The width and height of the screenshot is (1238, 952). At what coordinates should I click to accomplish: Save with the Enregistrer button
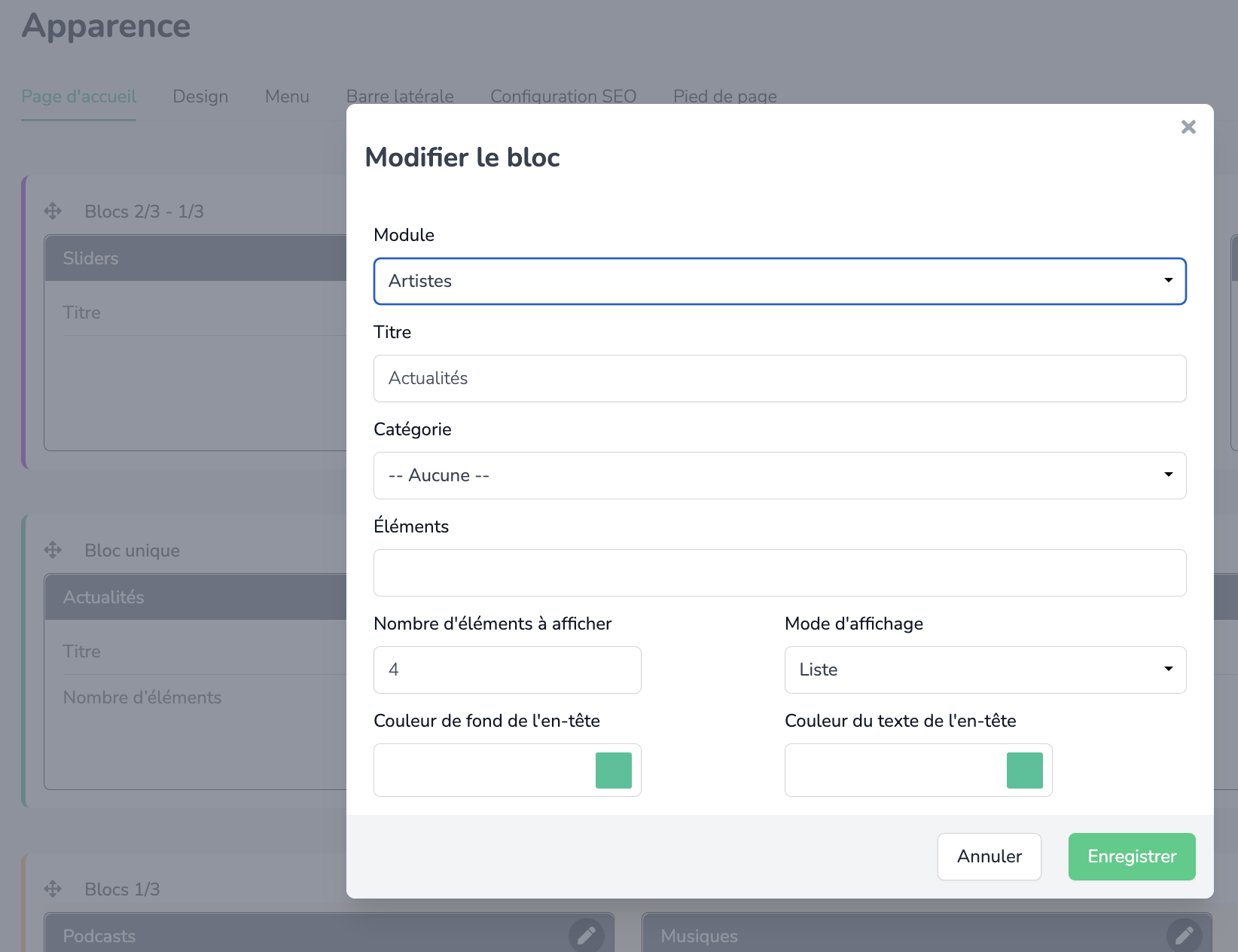pyautogui.click(x=1132, y=856)
